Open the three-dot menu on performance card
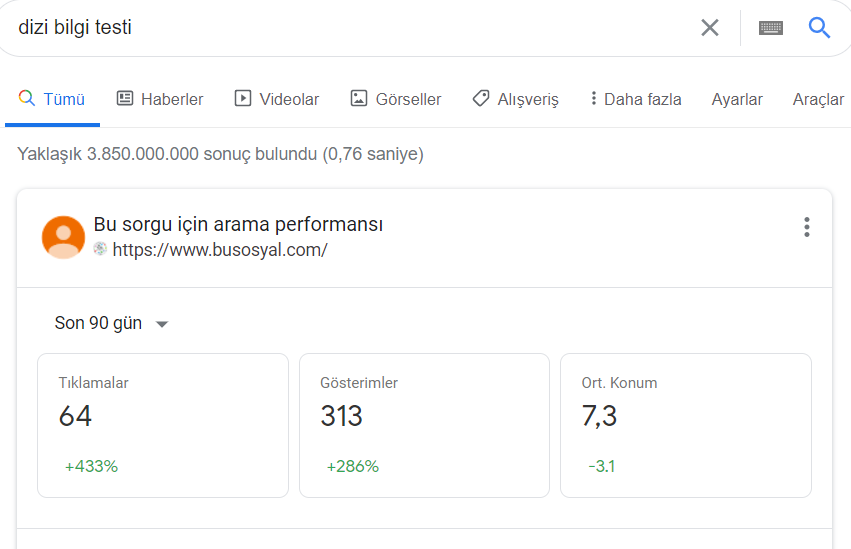Screen dimensions: 851x549 pyautogui.click(x=806, y=227)
